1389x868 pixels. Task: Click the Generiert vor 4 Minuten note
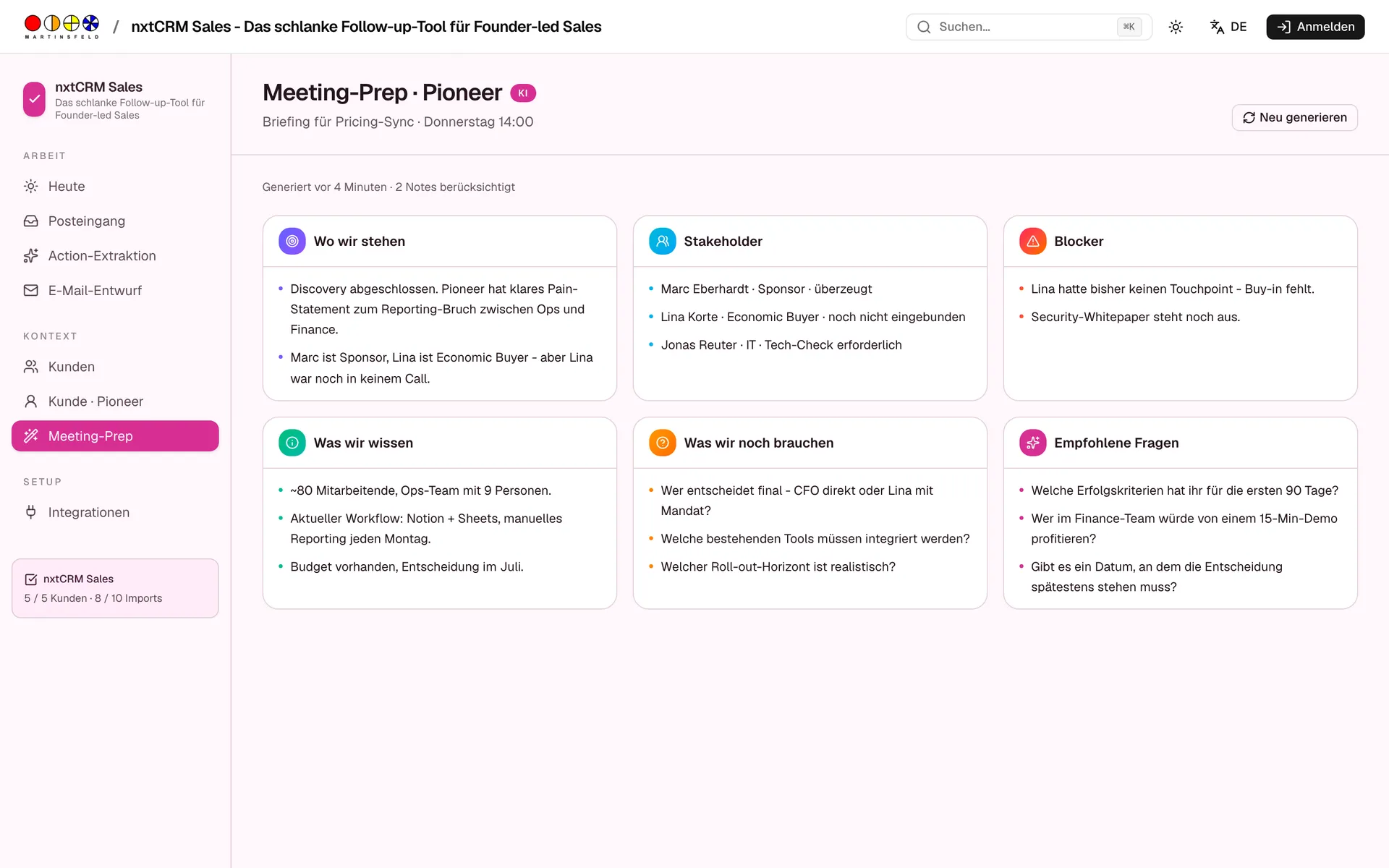click(388, 187)
